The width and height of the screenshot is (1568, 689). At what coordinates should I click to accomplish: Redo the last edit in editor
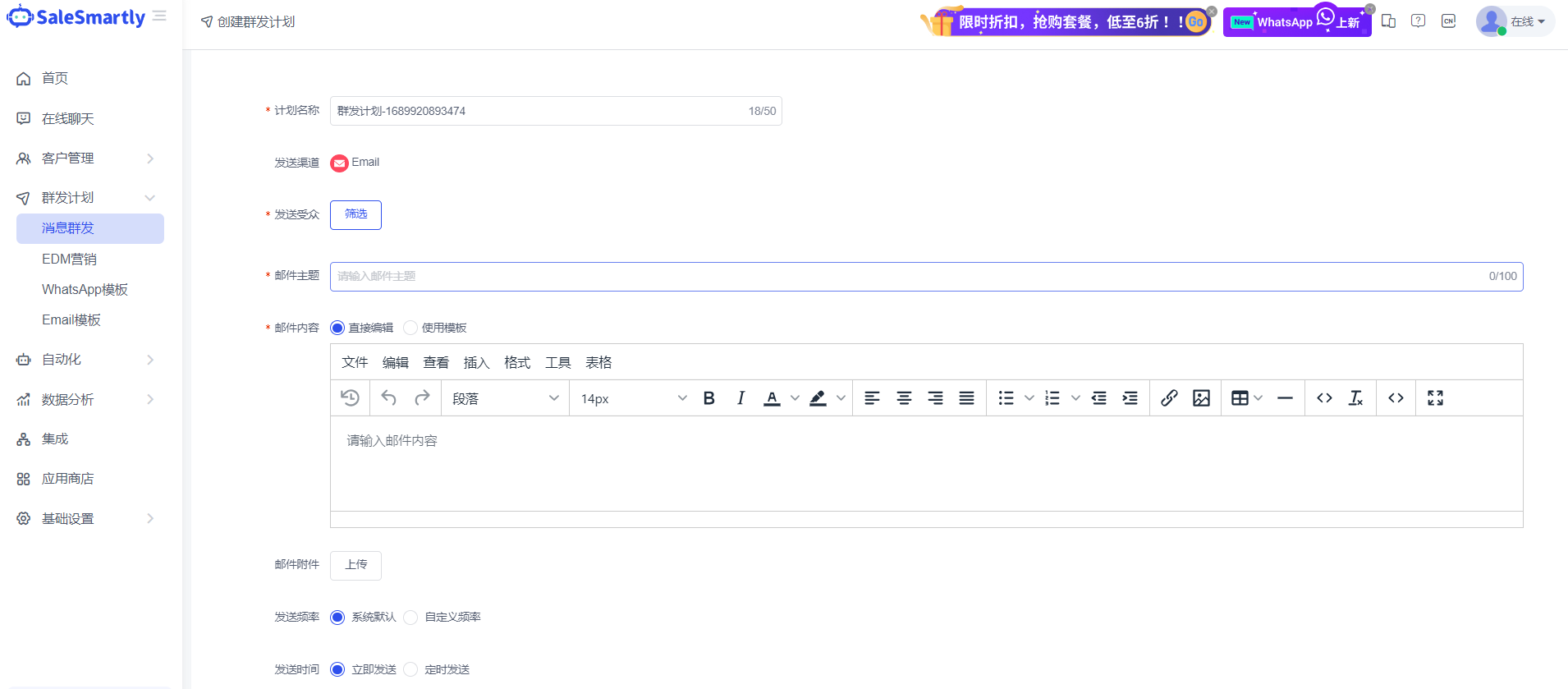tap(422, 398)
